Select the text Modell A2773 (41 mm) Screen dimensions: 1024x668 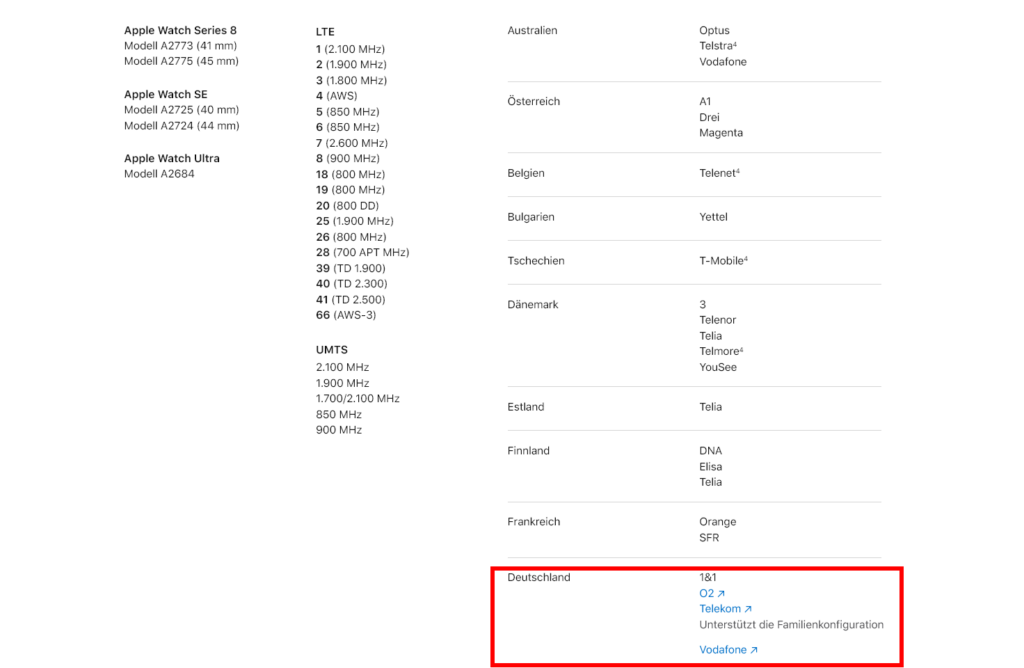180,46
